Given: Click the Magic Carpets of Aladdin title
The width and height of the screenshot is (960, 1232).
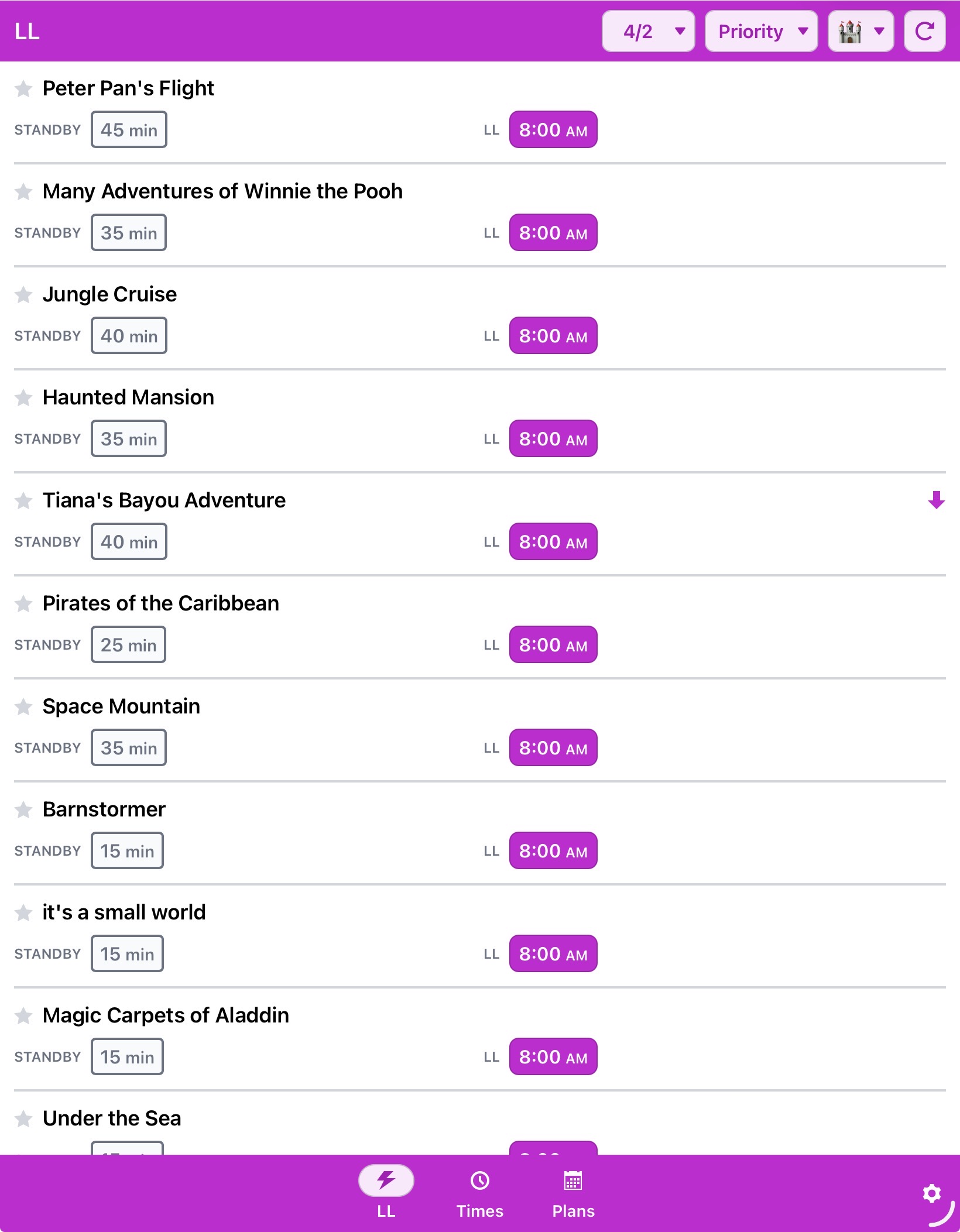Looking at the screenshot, I should [166, 1015].
